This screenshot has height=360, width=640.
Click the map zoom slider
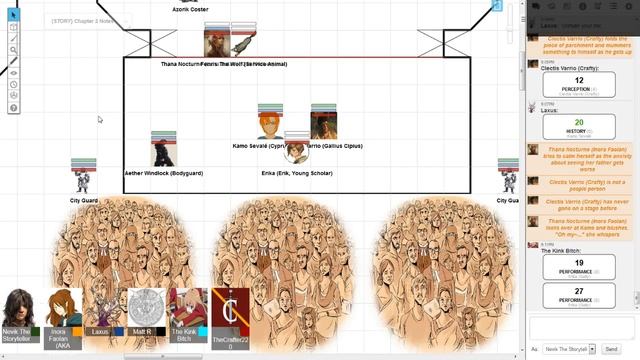pos(510,23)
